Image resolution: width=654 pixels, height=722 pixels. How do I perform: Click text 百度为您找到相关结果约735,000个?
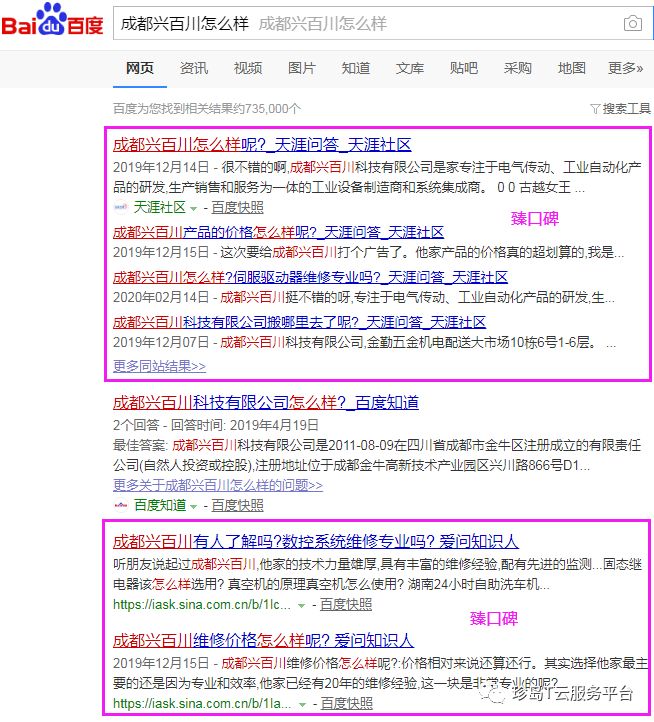tap(207, 109)
